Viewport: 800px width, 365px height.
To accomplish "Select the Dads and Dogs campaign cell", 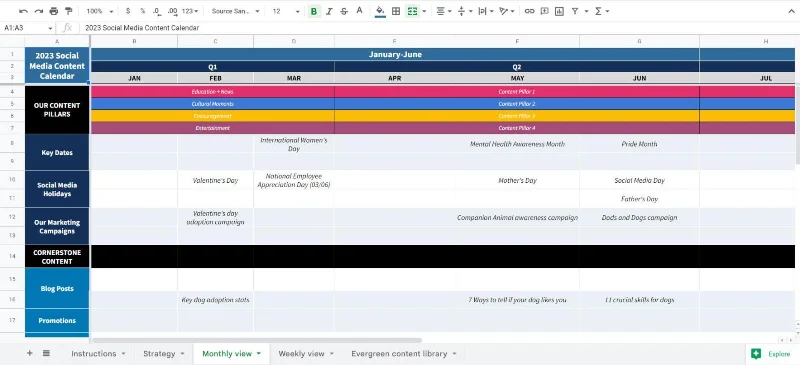I will coord(639,217).
